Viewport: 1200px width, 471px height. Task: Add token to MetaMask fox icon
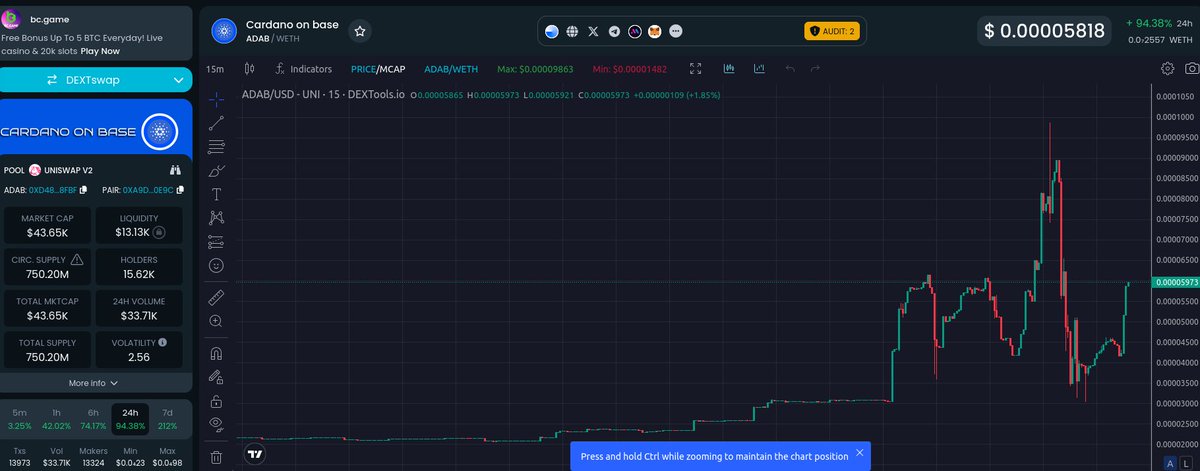point(656,31)
